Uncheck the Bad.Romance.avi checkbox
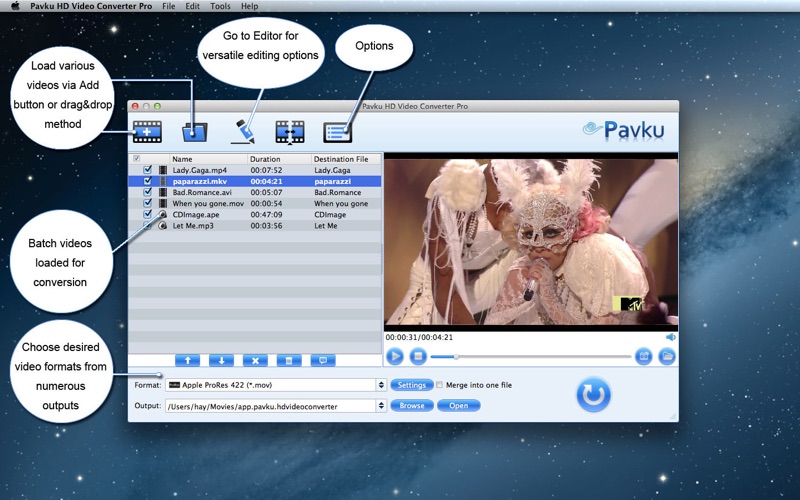Screen dimensions: 800x500 pos(147,192)
